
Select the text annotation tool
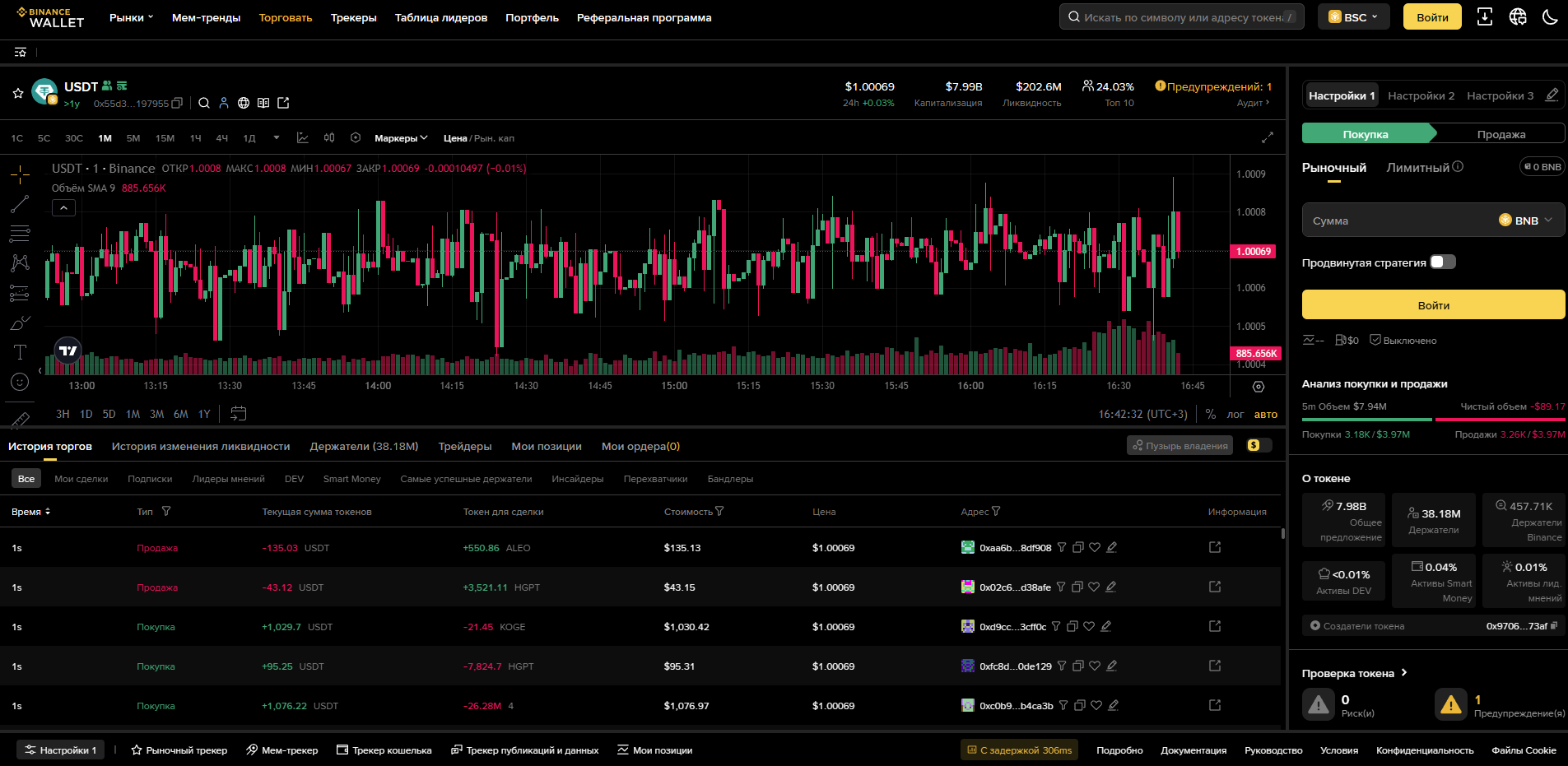(x=20, y=352)
